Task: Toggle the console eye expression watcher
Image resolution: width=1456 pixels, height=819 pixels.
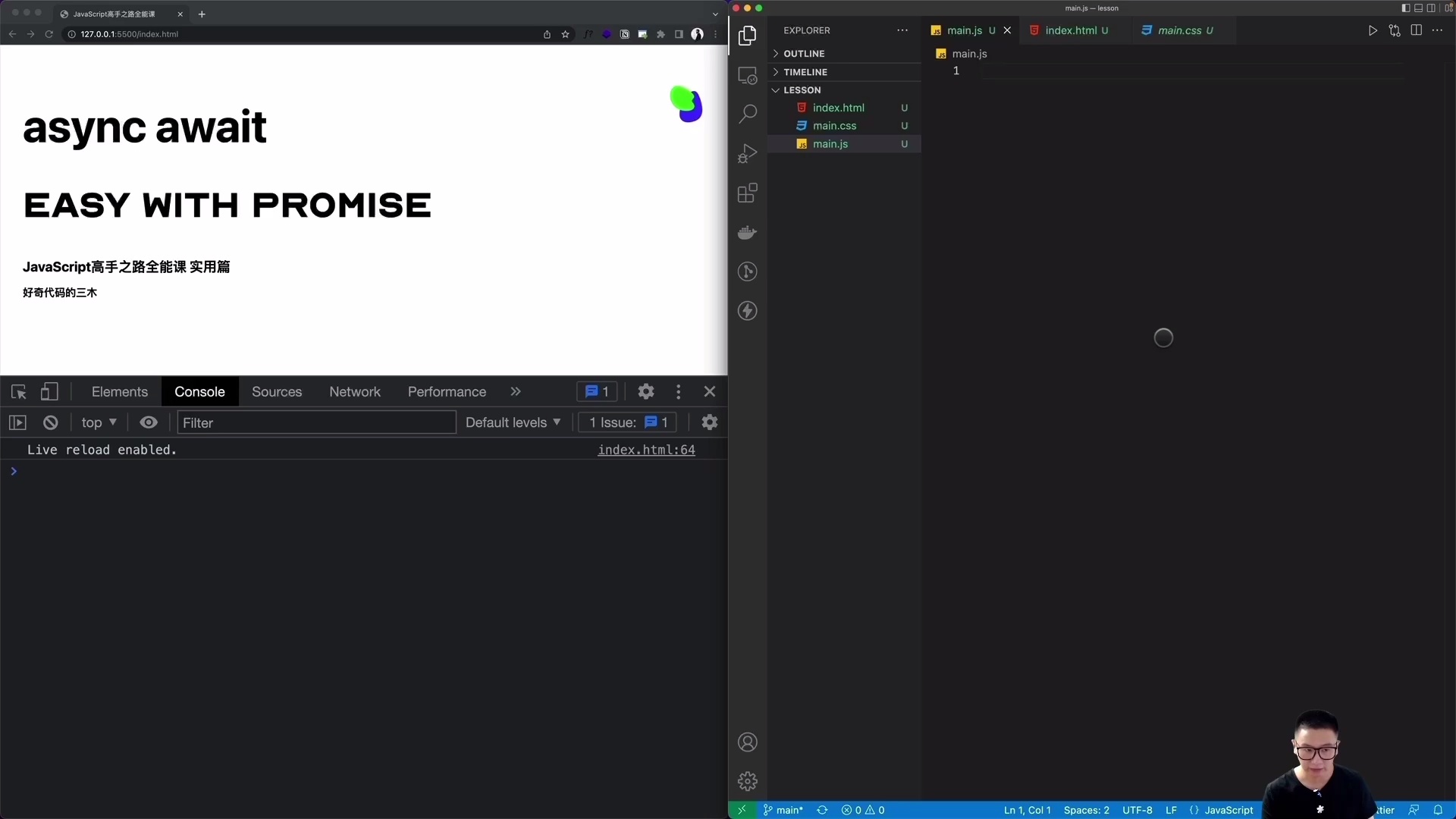Action: (x=149, y=422)
